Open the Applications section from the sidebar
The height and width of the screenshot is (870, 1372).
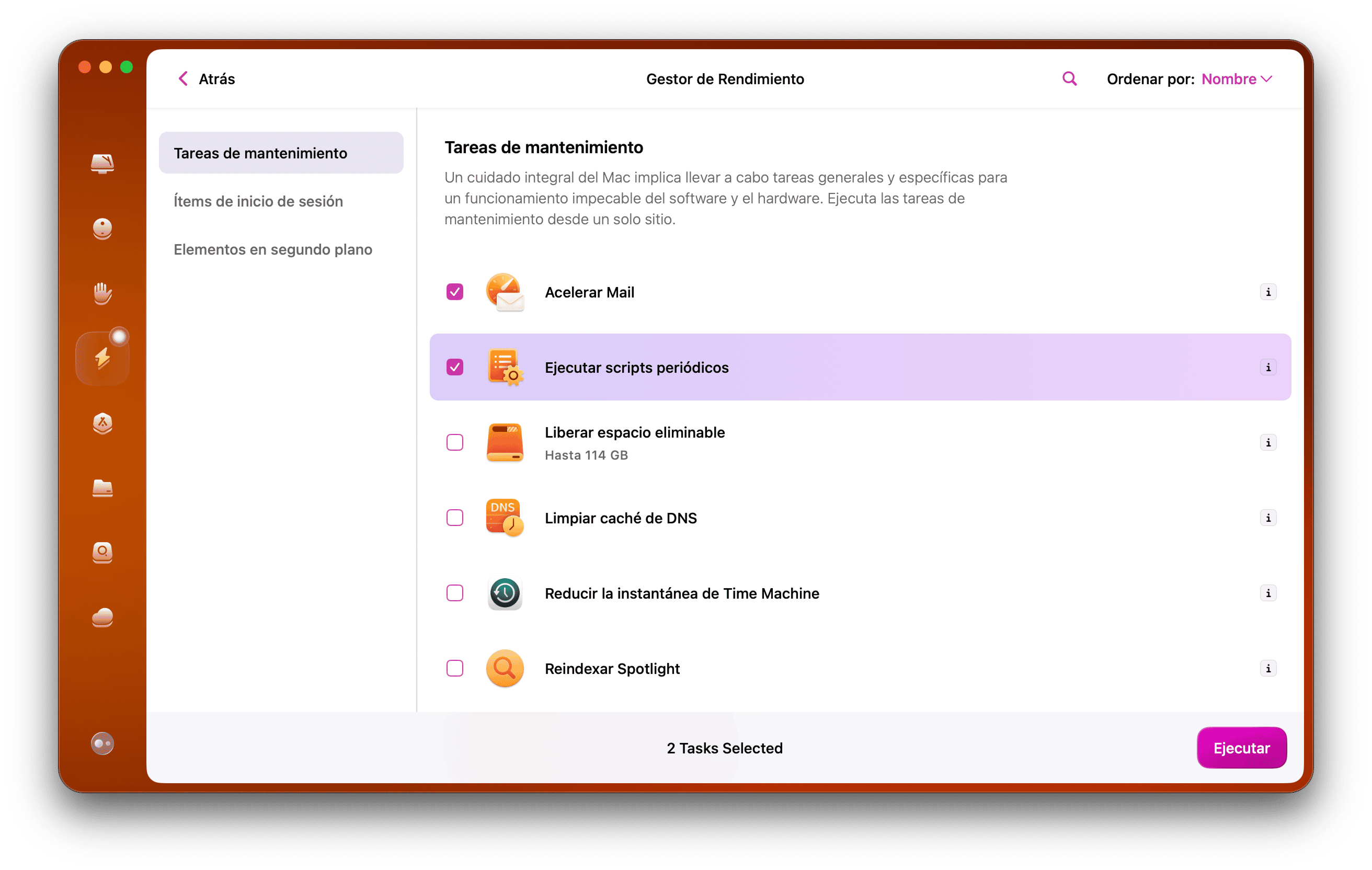[x=102, y=423]
